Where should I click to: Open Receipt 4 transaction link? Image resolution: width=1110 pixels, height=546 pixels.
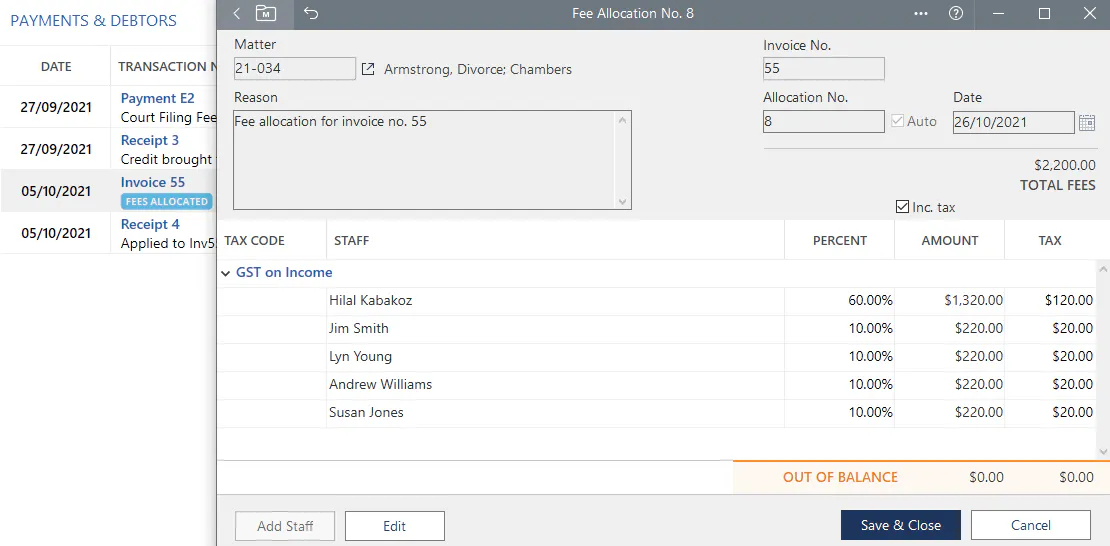(150, 224)
